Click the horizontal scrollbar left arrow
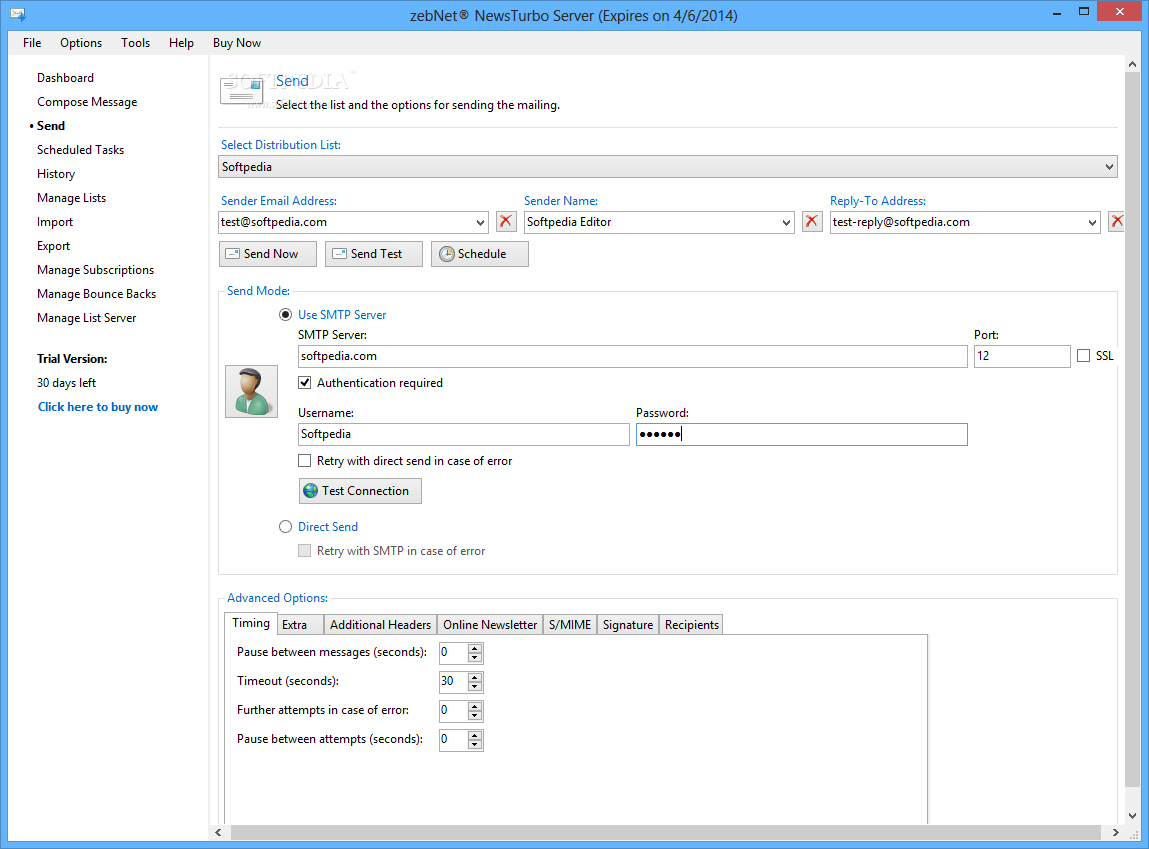The image size is (1149, 849). click(x=218, y=833)
